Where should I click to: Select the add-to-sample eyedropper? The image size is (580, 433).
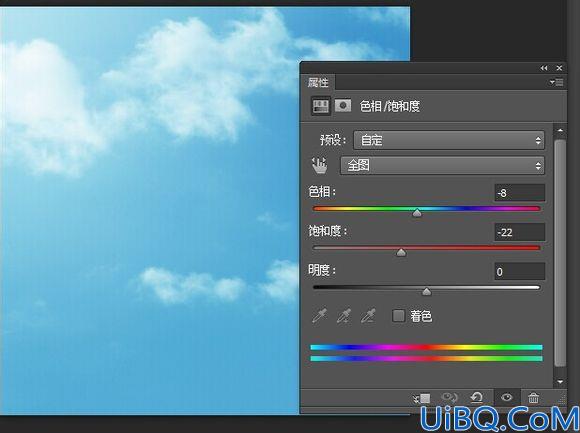point(344,316)
